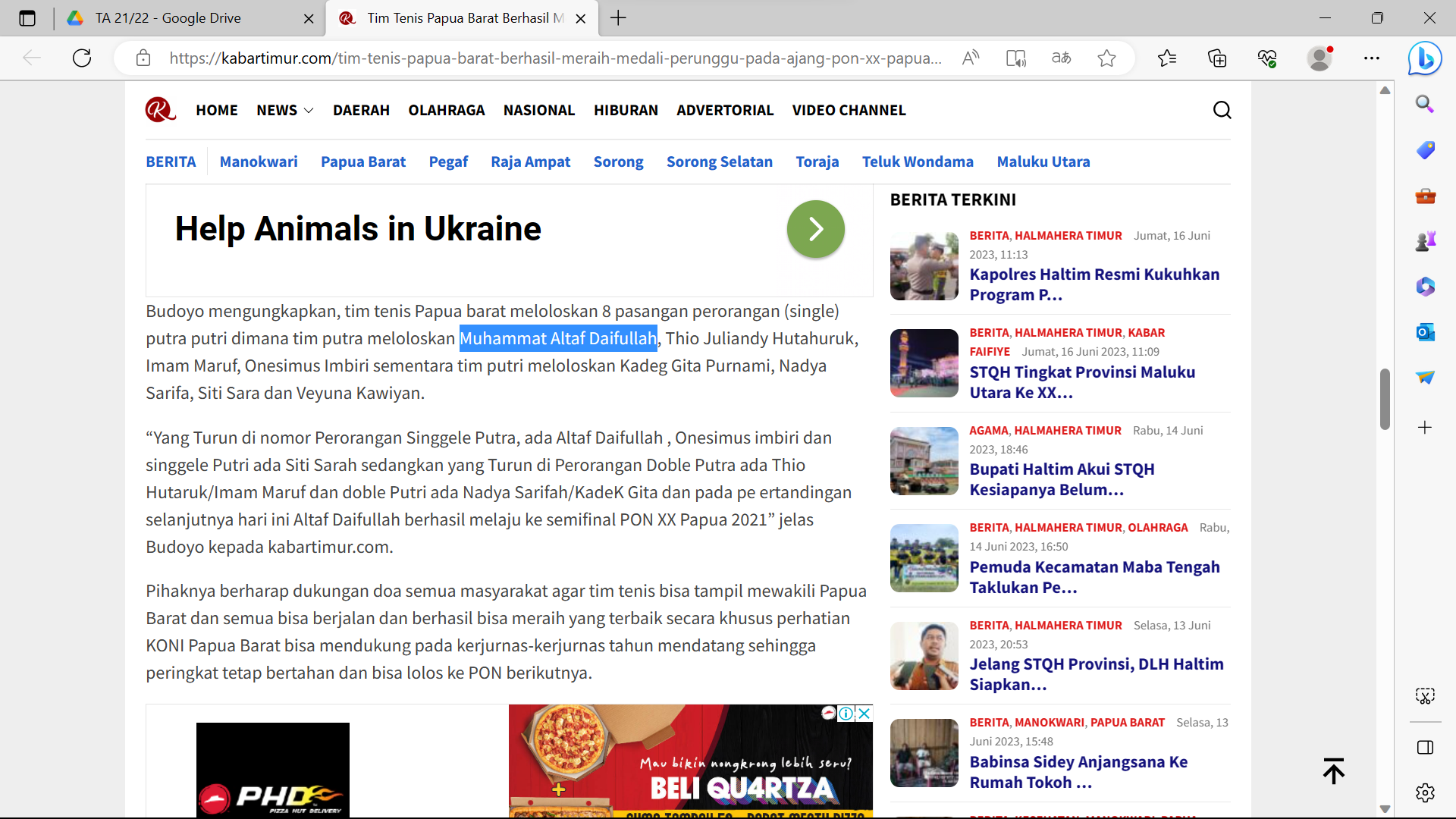Close the Google Drive tab

(309, 18)
